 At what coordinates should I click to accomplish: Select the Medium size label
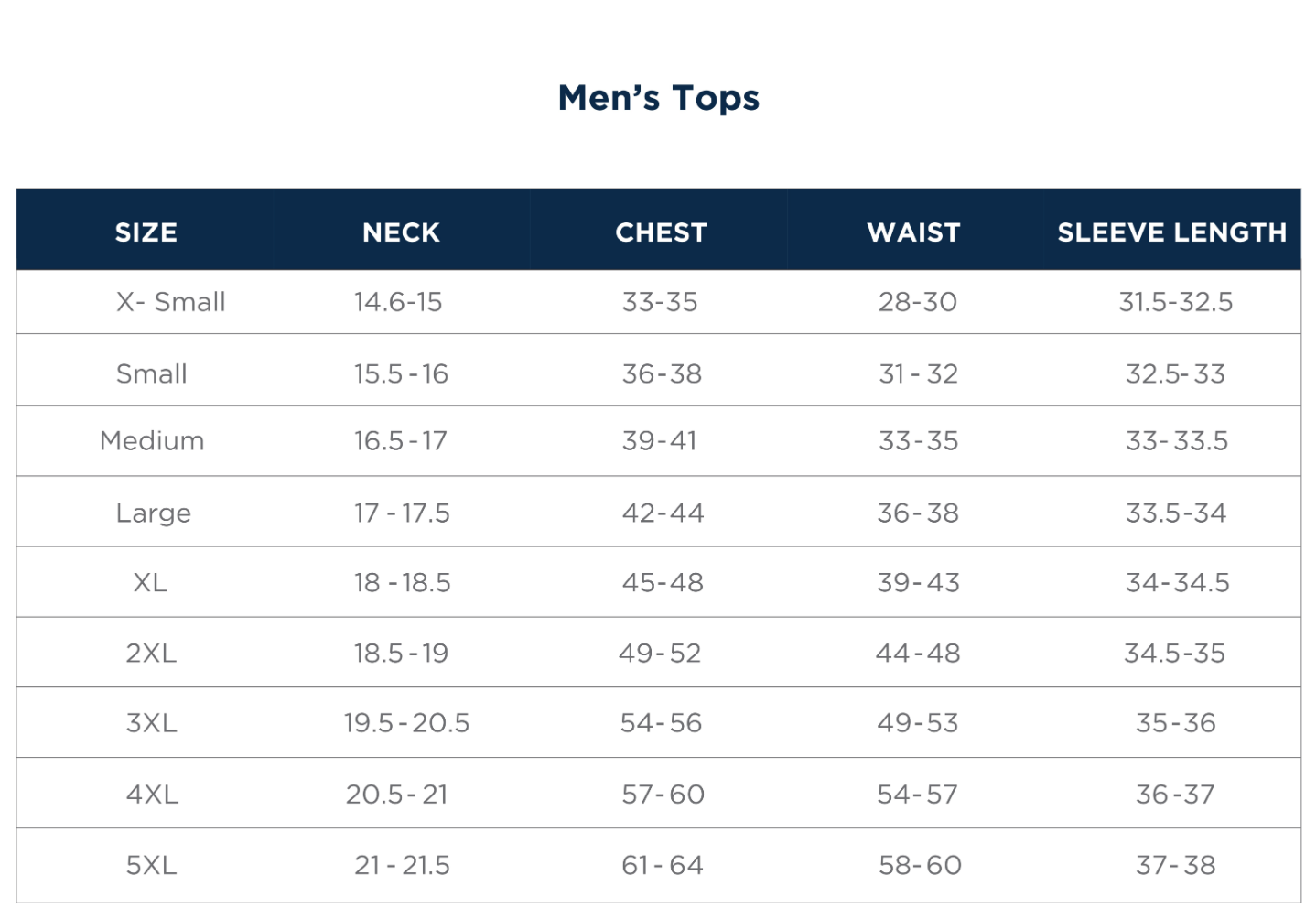click(x=152, y=441)
